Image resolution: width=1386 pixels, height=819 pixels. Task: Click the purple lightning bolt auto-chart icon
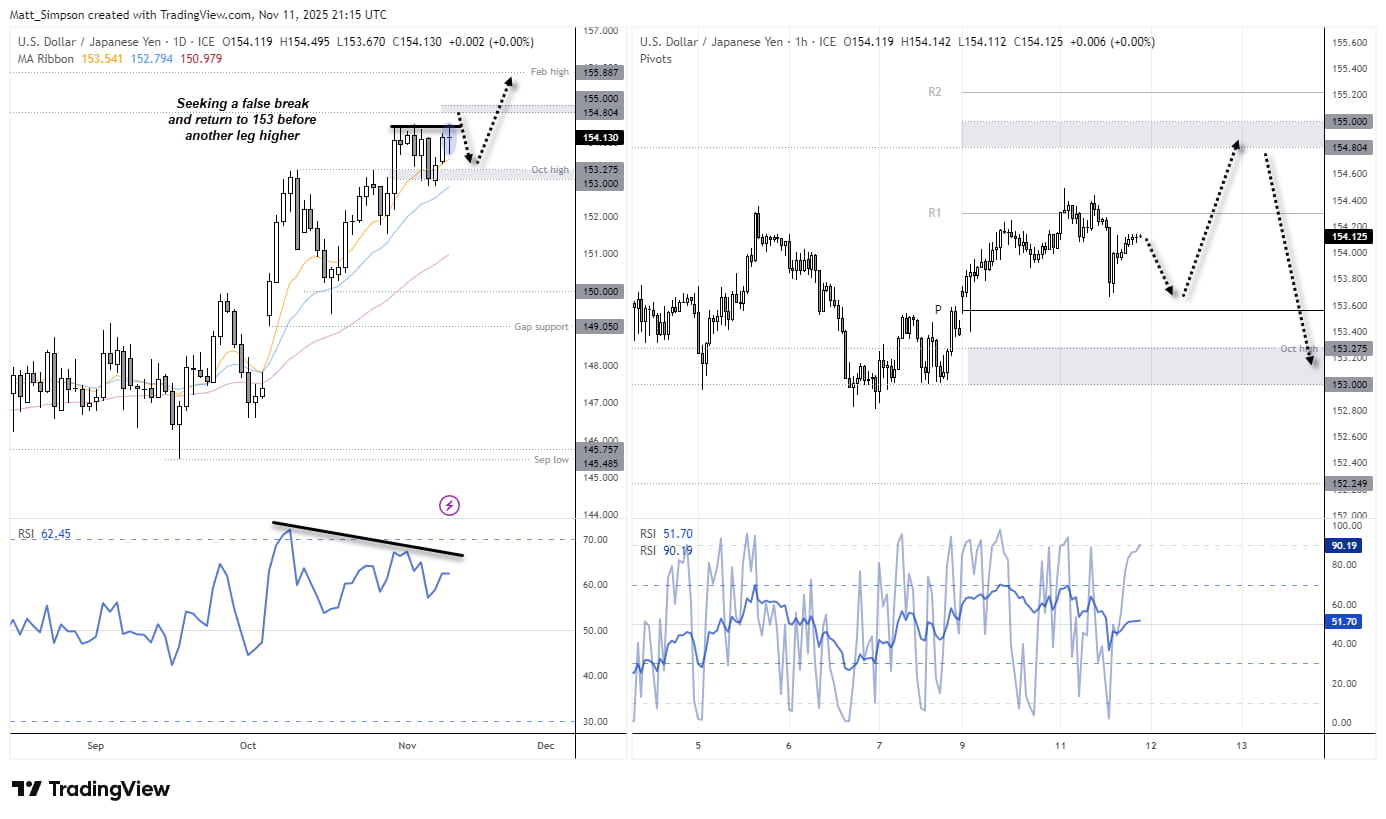tap(450, 505)
